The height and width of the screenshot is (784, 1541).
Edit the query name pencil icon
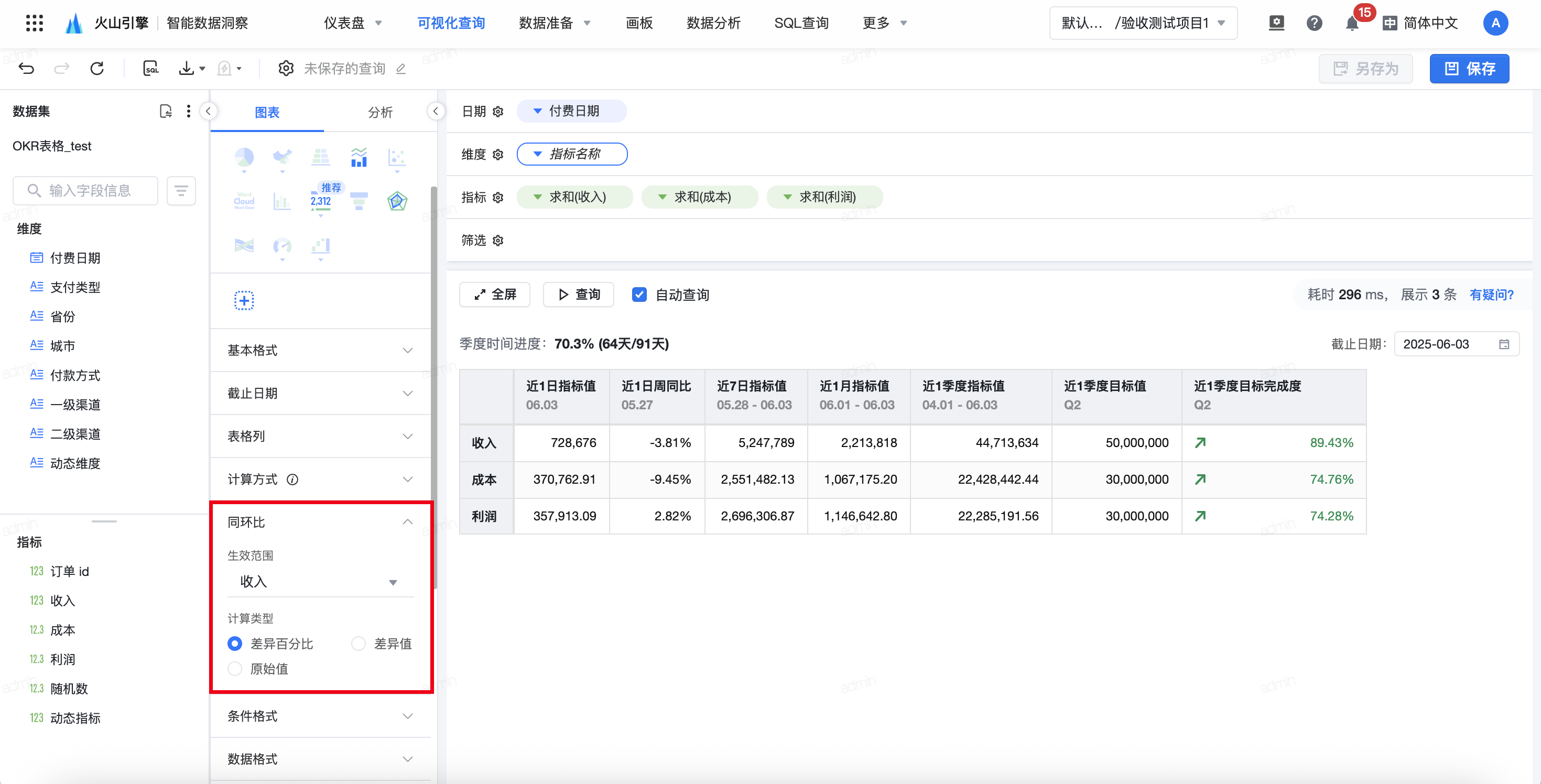(x=401, y=69)
